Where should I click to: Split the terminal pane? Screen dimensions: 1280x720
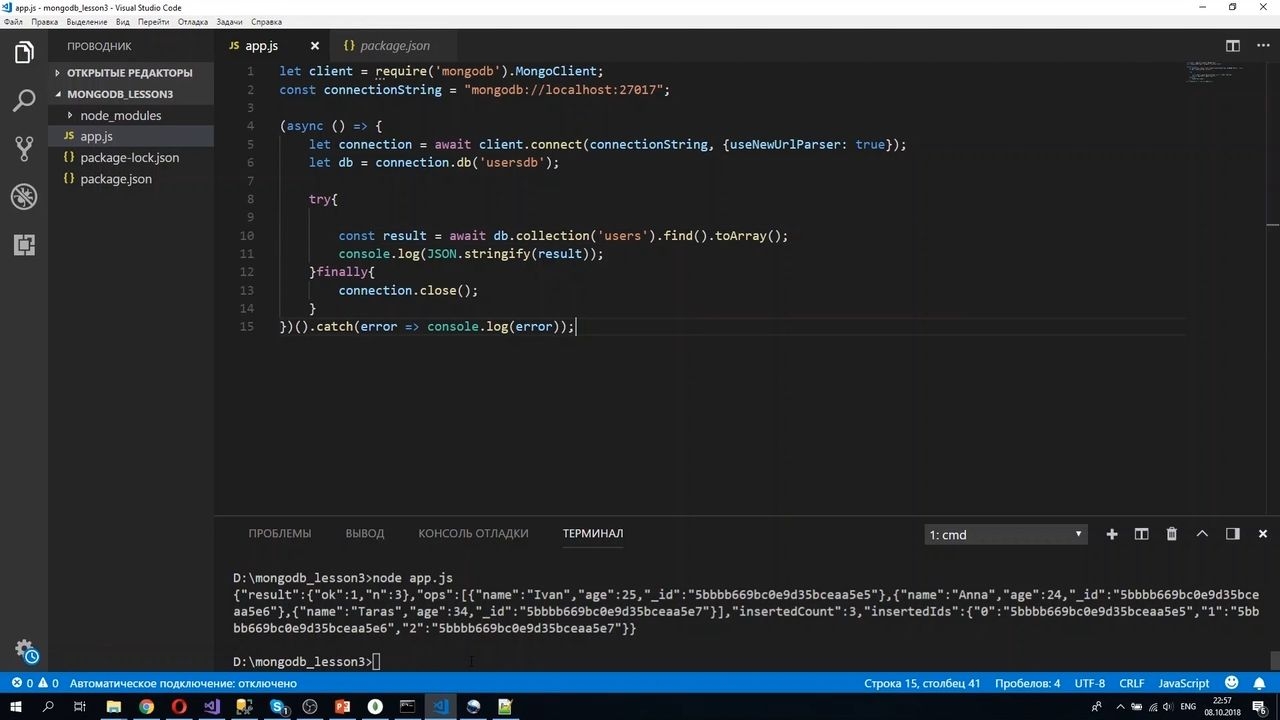1141,534
